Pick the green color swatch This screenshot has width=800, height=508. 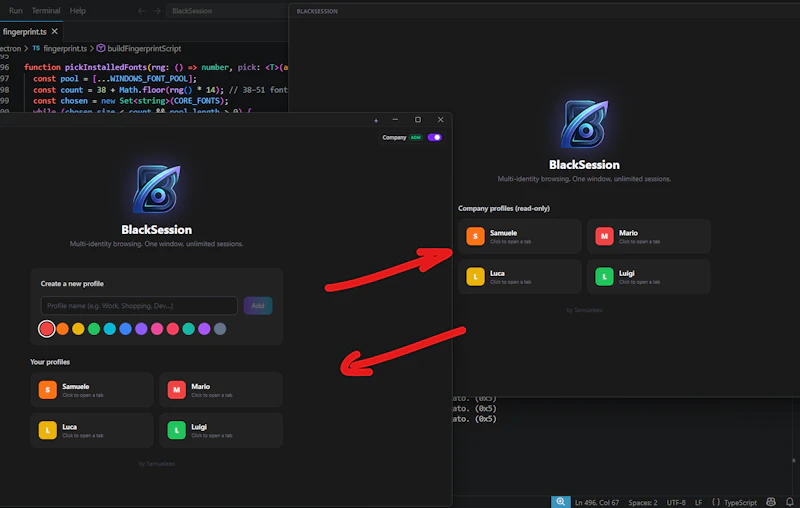[94, 329]
